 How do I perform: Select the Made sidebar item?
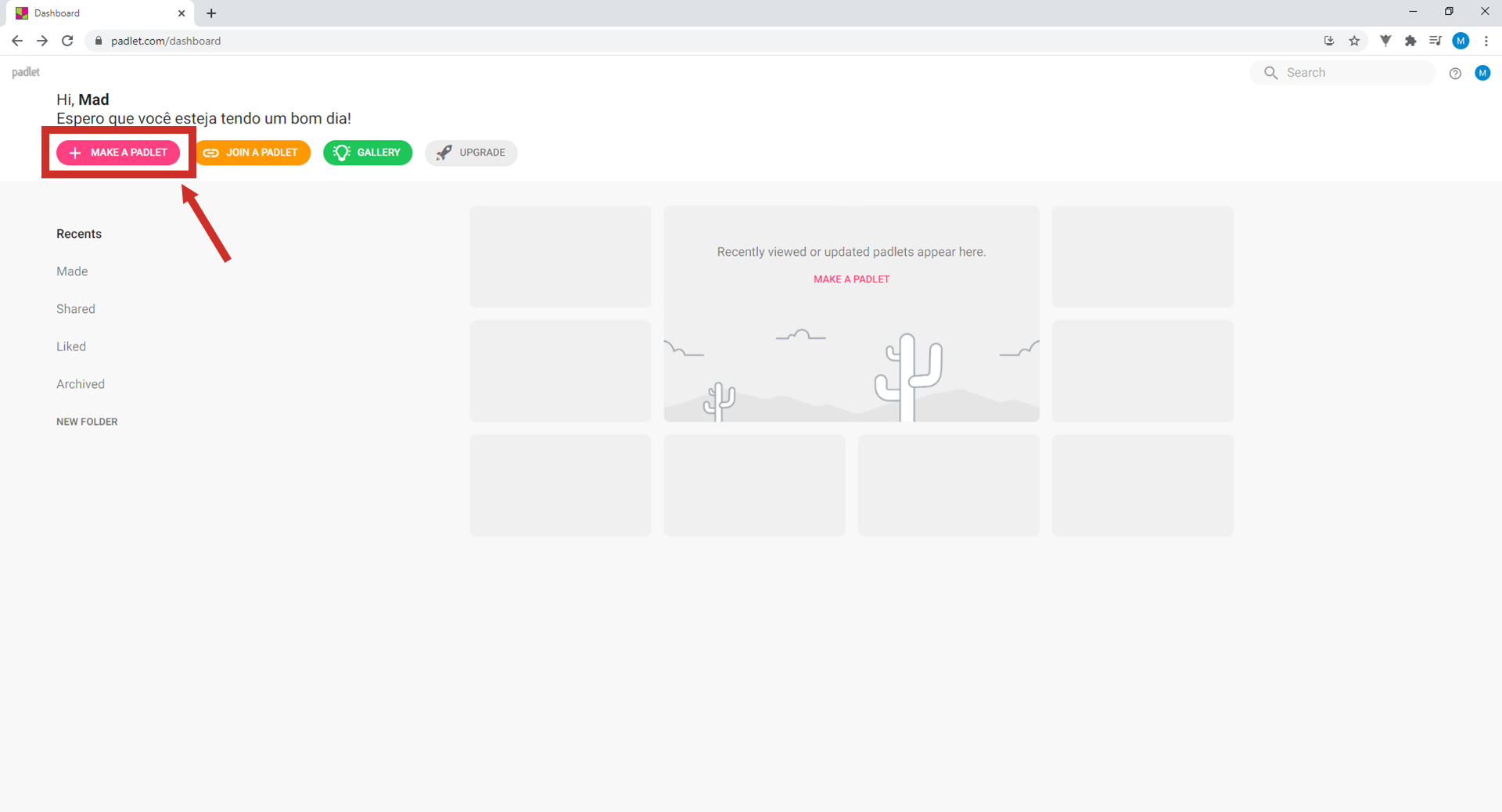click(72, 271)
